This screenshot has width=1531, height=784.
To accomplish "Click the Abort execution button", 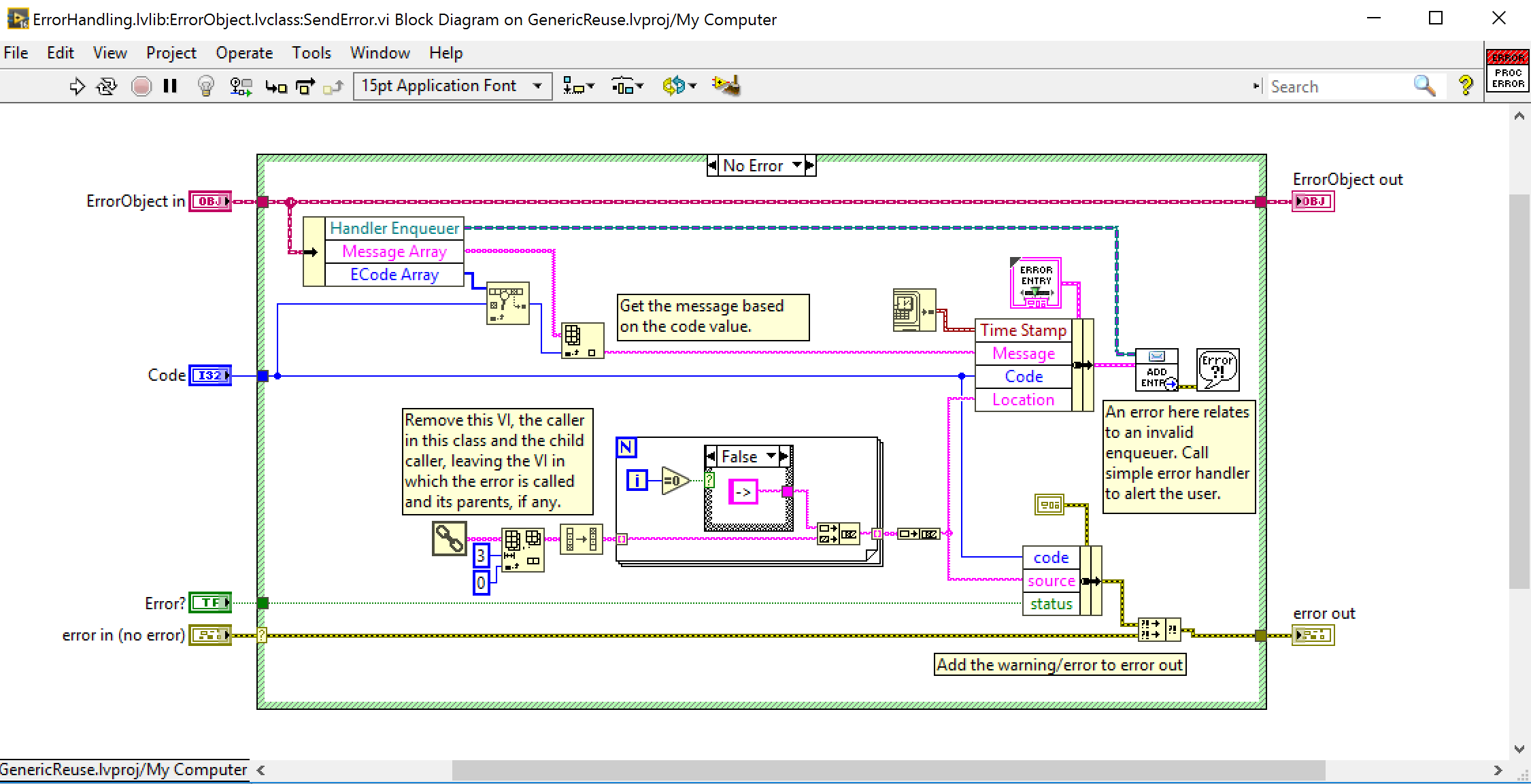I will (141, 86).
